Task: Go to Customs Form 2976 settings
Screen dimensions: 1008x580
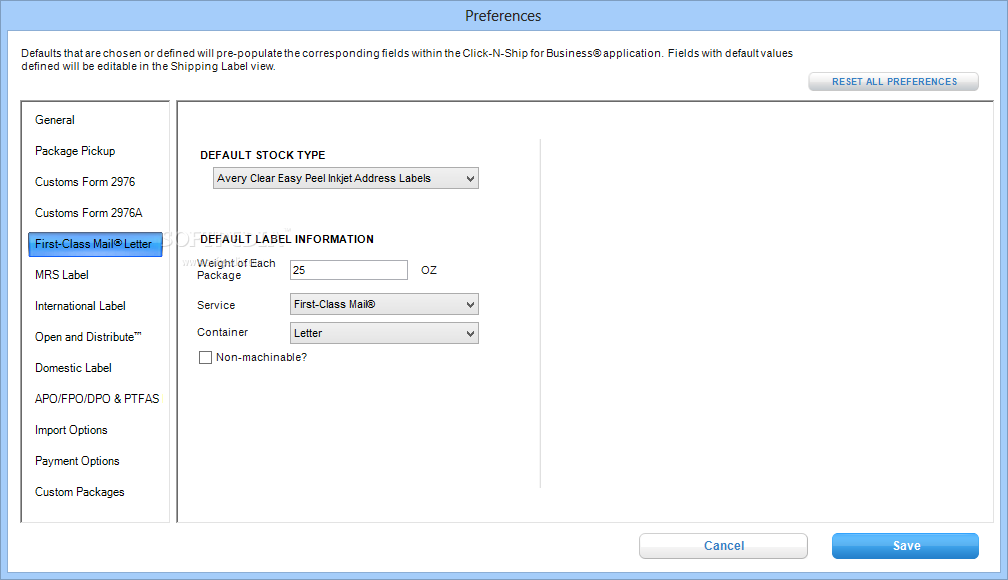Action: (85, 182)
